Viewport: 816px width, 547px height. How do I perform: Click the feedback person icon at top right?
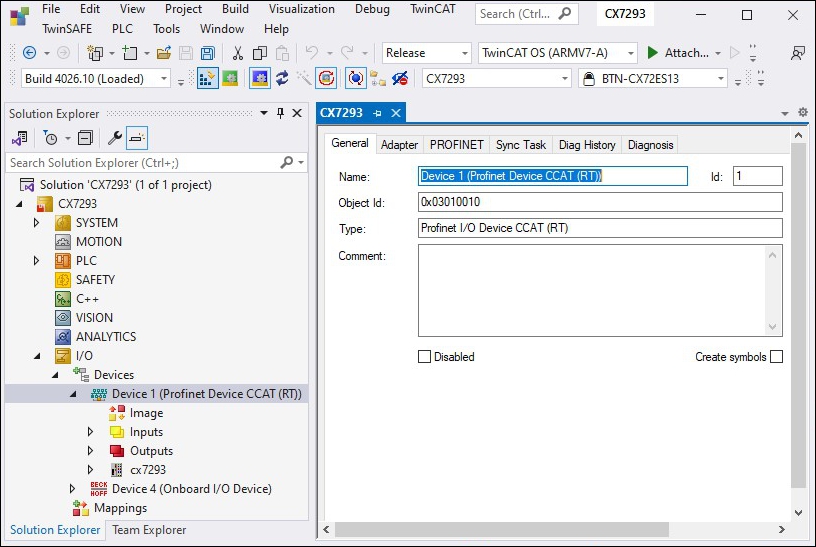tap(797, 53)
